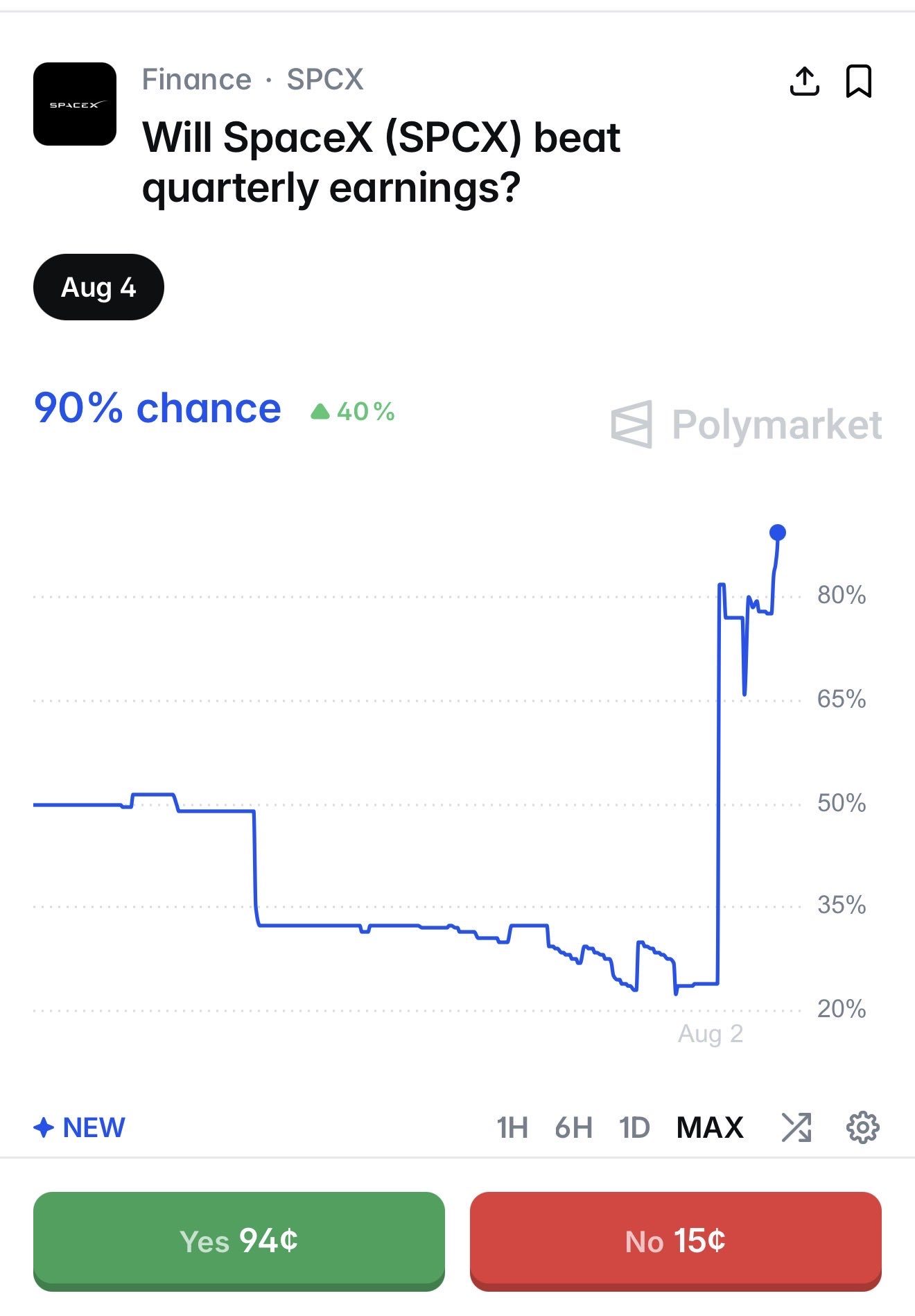Buy No at 15¢
The height and width of the screenshot is (1316, 915).
pyautogui.click(x=676, y=1241)
